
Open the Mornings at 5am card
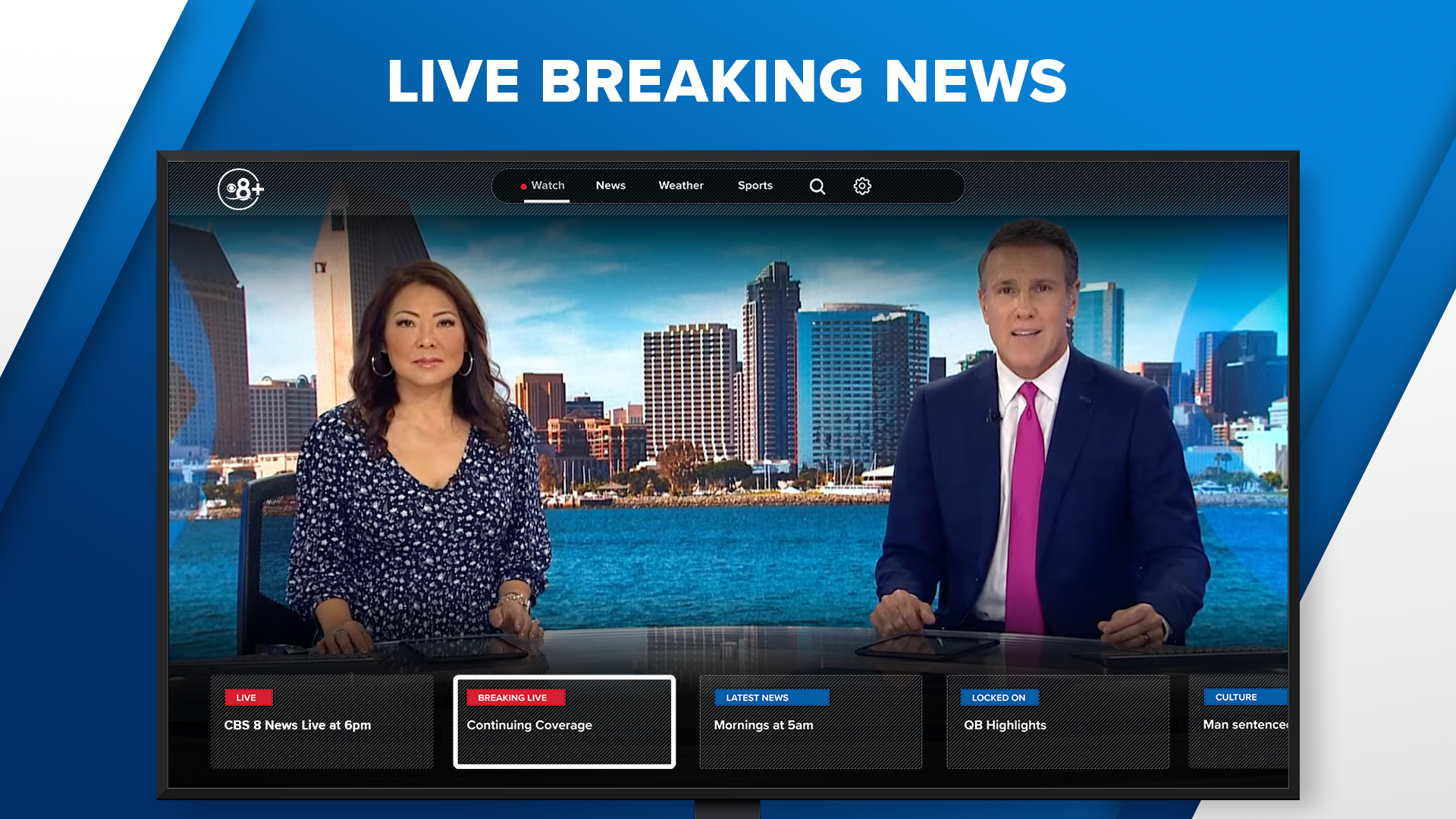click(x=811, y=722)
